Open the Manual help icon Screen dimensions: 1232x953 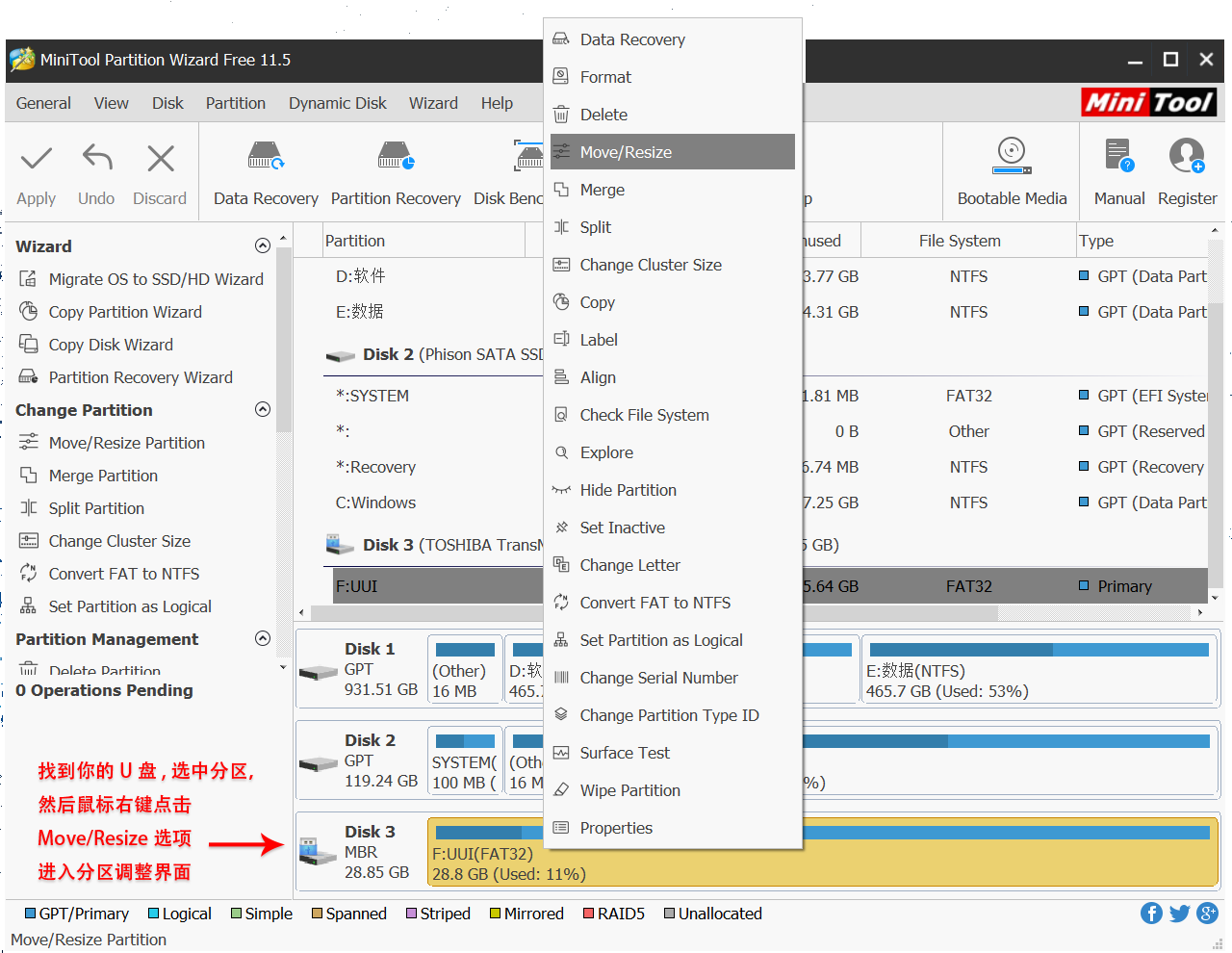coord(1118,156)
